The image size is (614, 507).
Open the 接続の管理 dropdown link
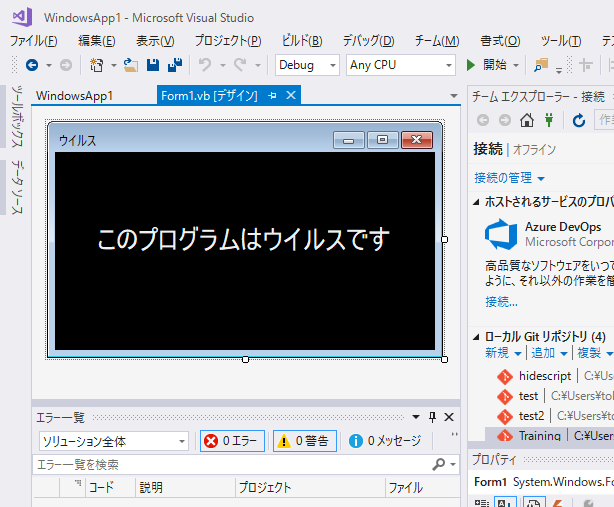tap(509, 178)
